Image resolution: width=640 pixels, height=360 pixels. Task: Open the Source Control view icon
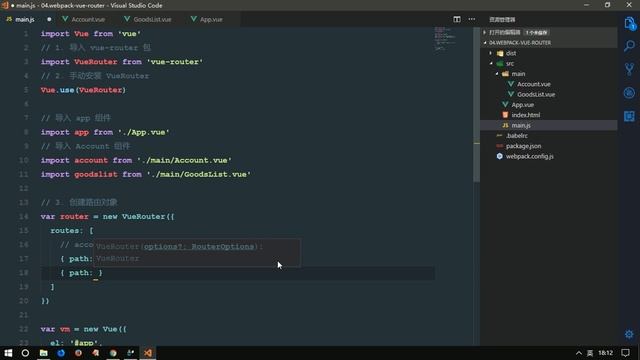click(x=629, y=69)
